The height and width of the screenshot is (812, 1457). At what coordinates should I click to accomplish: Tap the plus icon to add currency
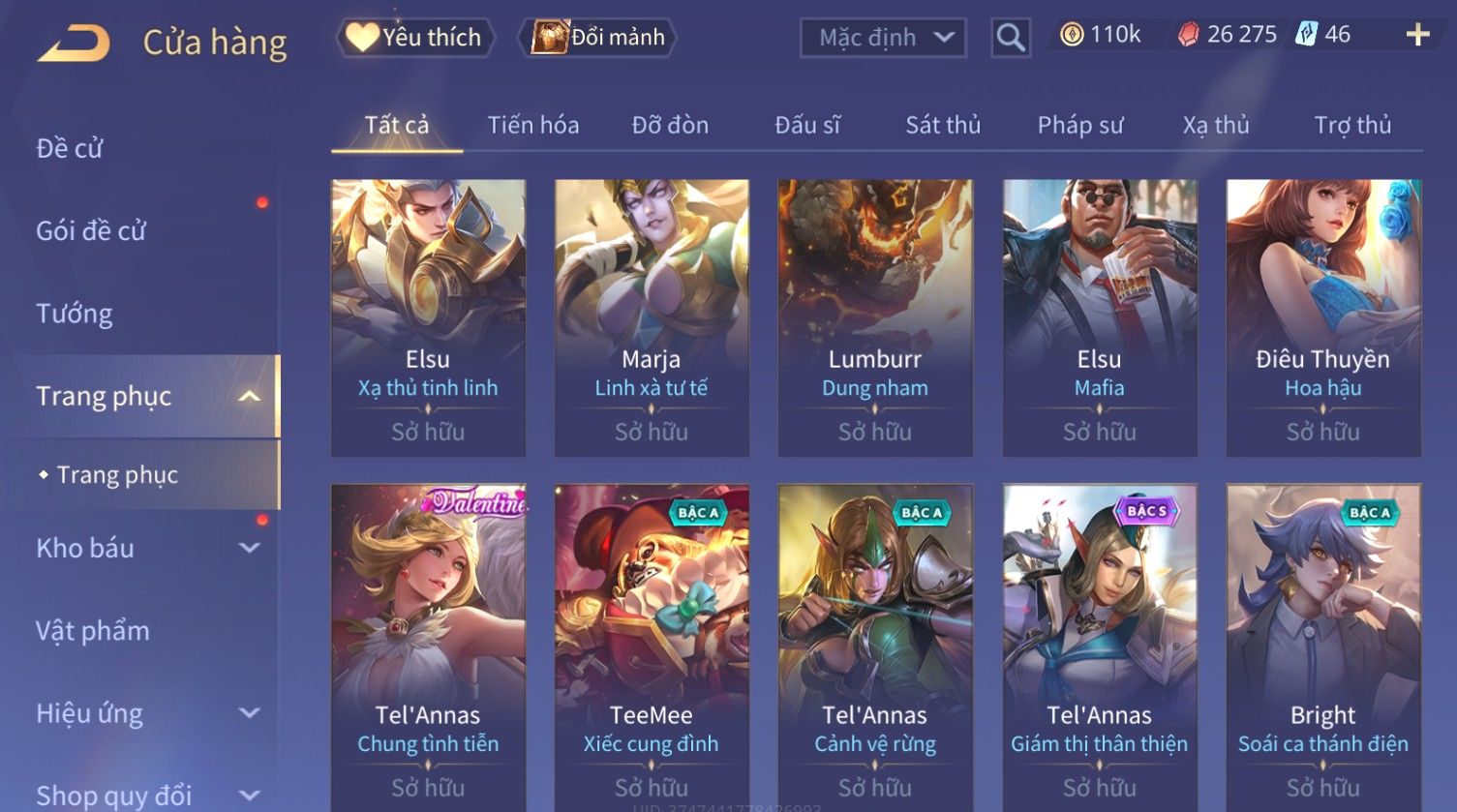tap(1417, 35)
